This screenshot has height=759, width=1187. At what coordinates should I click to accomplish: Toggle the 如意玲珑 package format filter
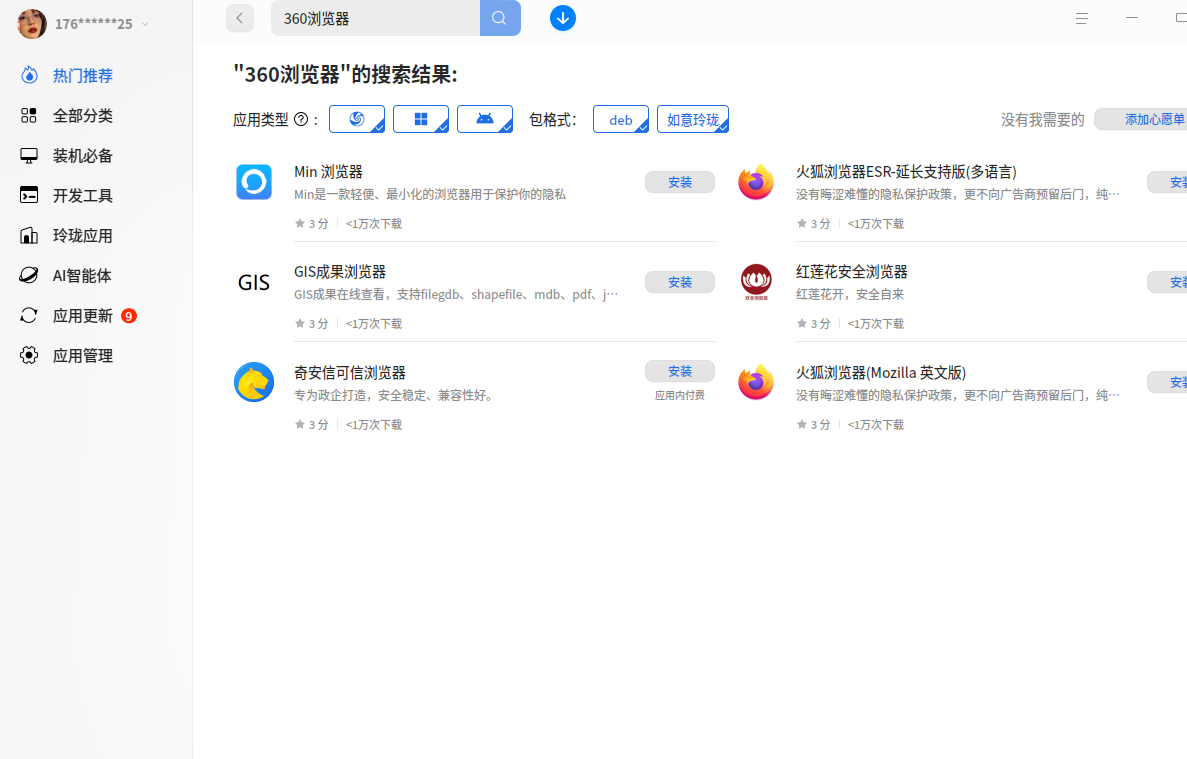click(x=693, y=120)
